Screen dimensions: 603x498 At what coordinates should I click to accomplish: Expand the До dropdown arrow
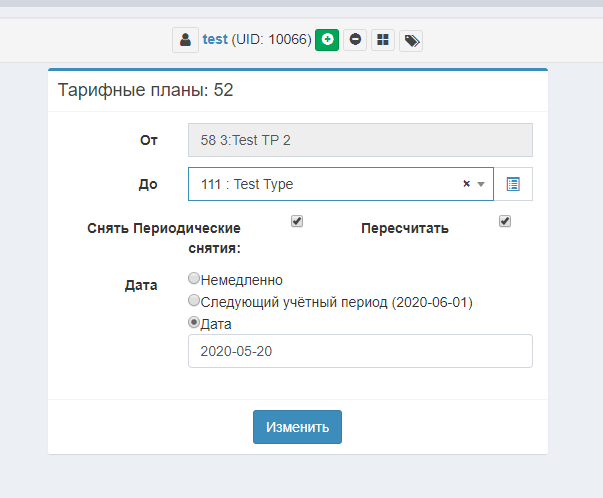click(x=481, y=184)
